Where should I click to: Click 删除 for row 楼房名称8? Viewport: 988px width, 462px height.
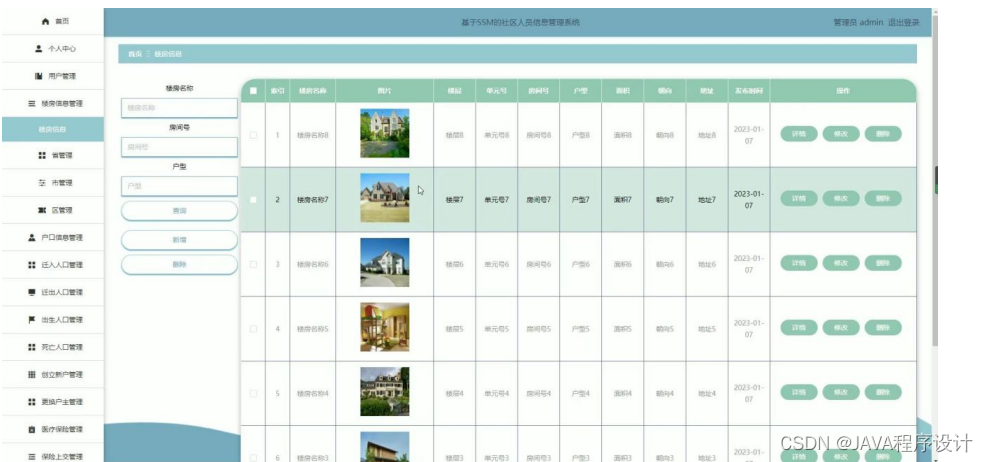pyautogui.click(x=883, y=134)
